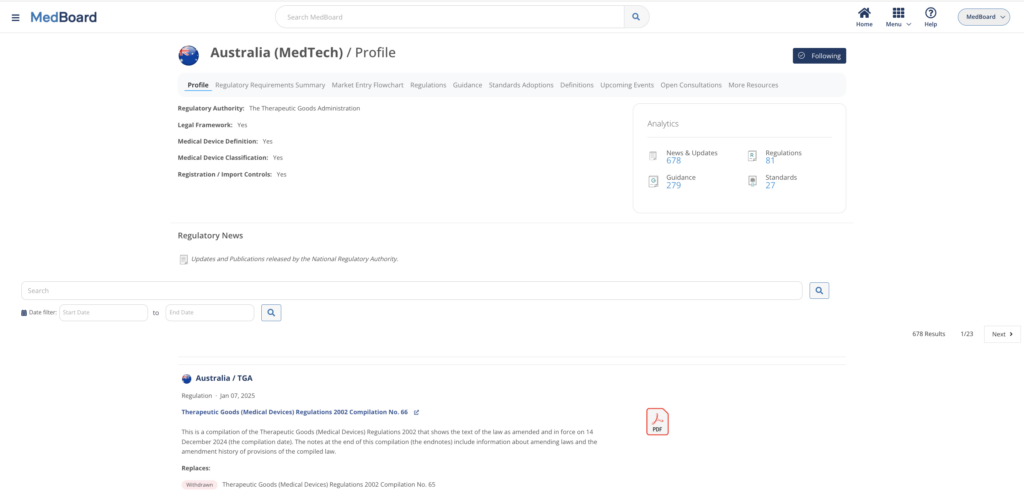This screenshot has height=503, width=1024.
Task: Toggle the Following button
Action: pyautogui.click(x=819, y=56)
